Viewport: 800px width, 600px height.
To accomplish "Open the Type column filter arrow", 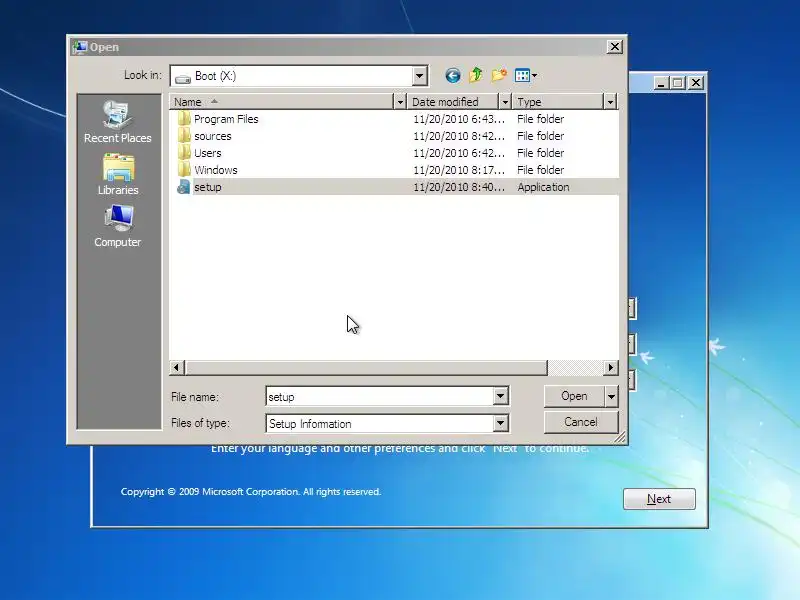I will coord(610,102).
